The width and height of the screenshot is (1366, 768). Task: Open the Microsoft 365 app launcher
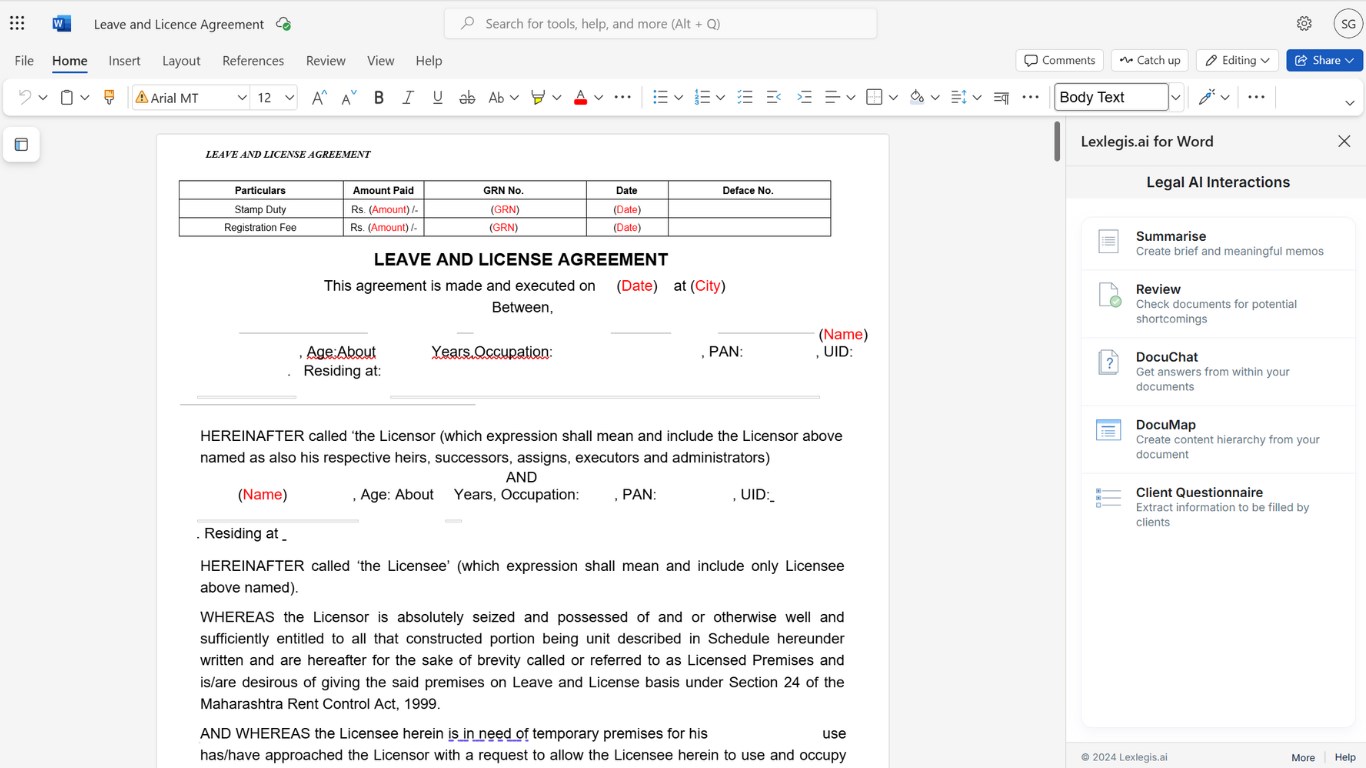pyautogui.click(x=17, y=23)
